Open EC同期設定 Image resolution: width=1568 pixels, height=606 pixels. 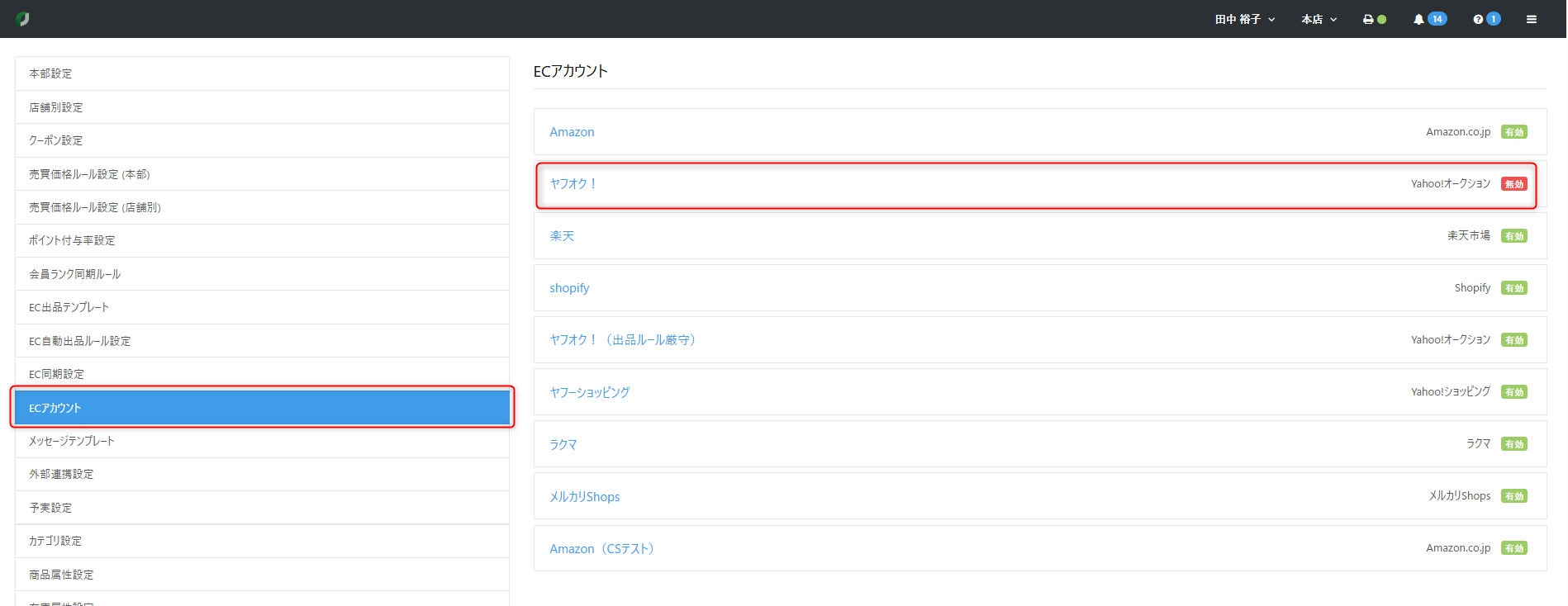[x=262, y=374]
